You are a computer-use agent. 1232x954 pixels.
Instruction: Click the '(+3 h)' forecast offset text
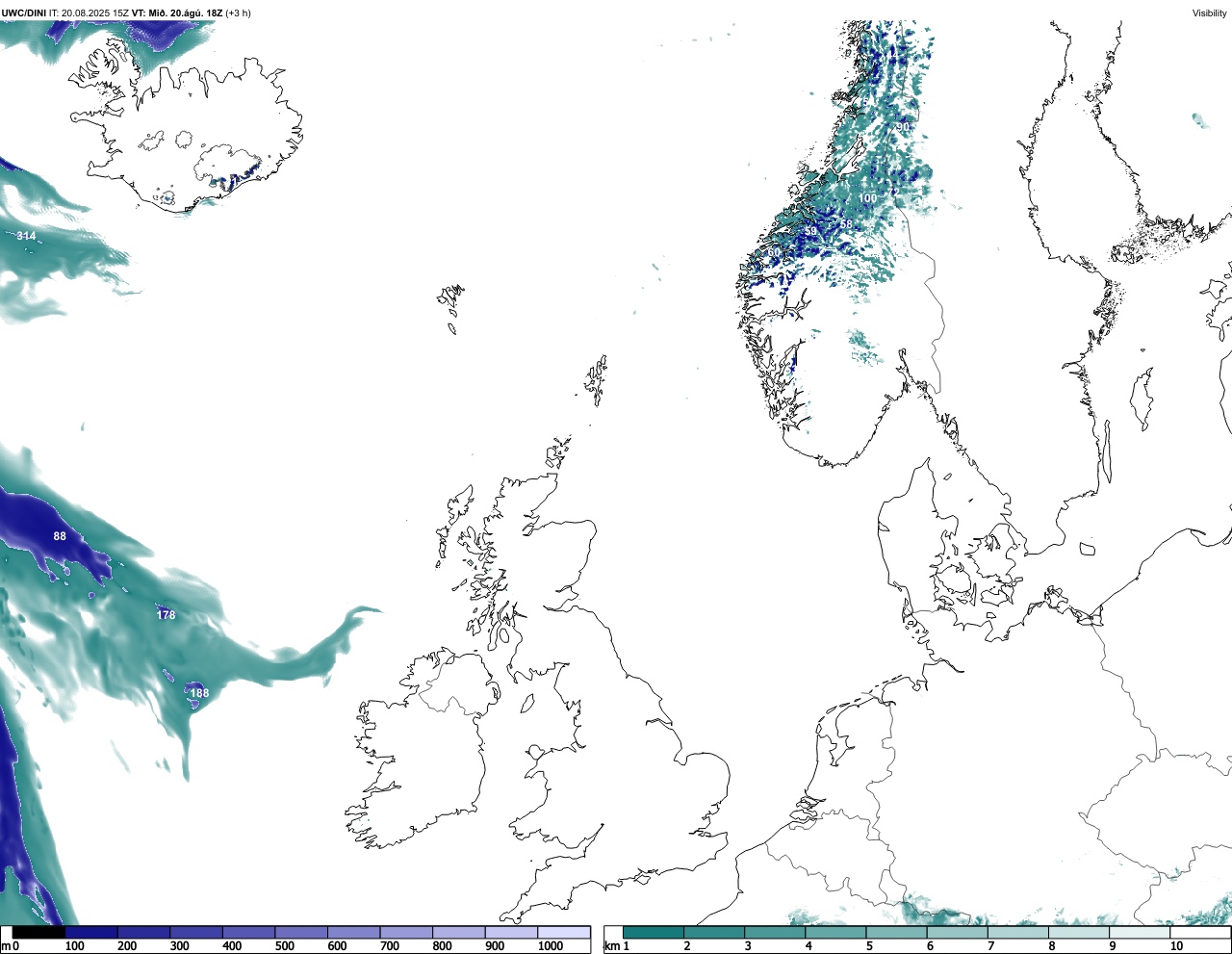point(238,13)
